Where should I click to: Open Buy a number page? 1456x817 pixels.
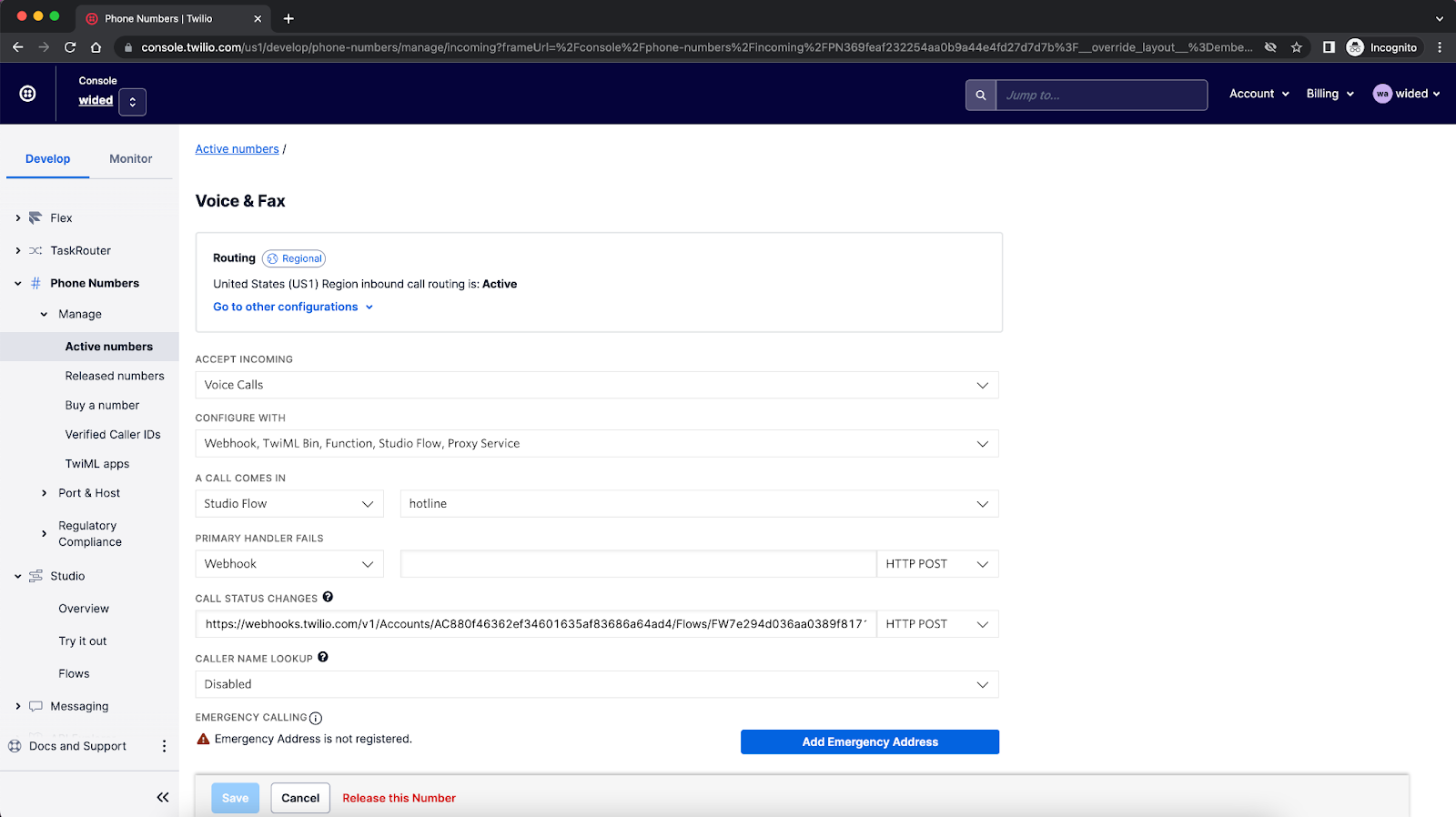[102, 406]
